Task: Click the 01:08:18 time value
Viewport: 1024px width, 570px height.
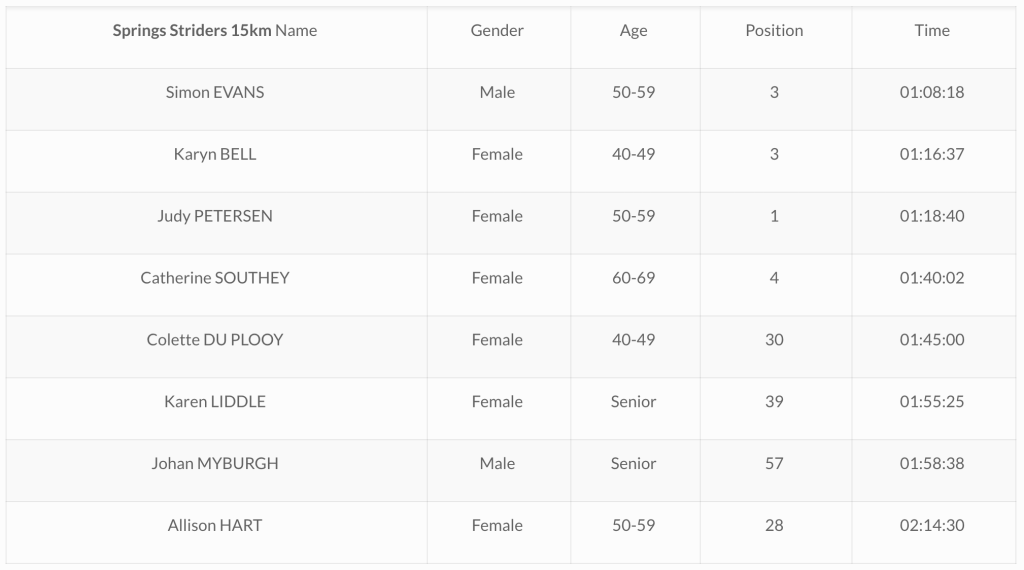Action: (x=932, y=92)
